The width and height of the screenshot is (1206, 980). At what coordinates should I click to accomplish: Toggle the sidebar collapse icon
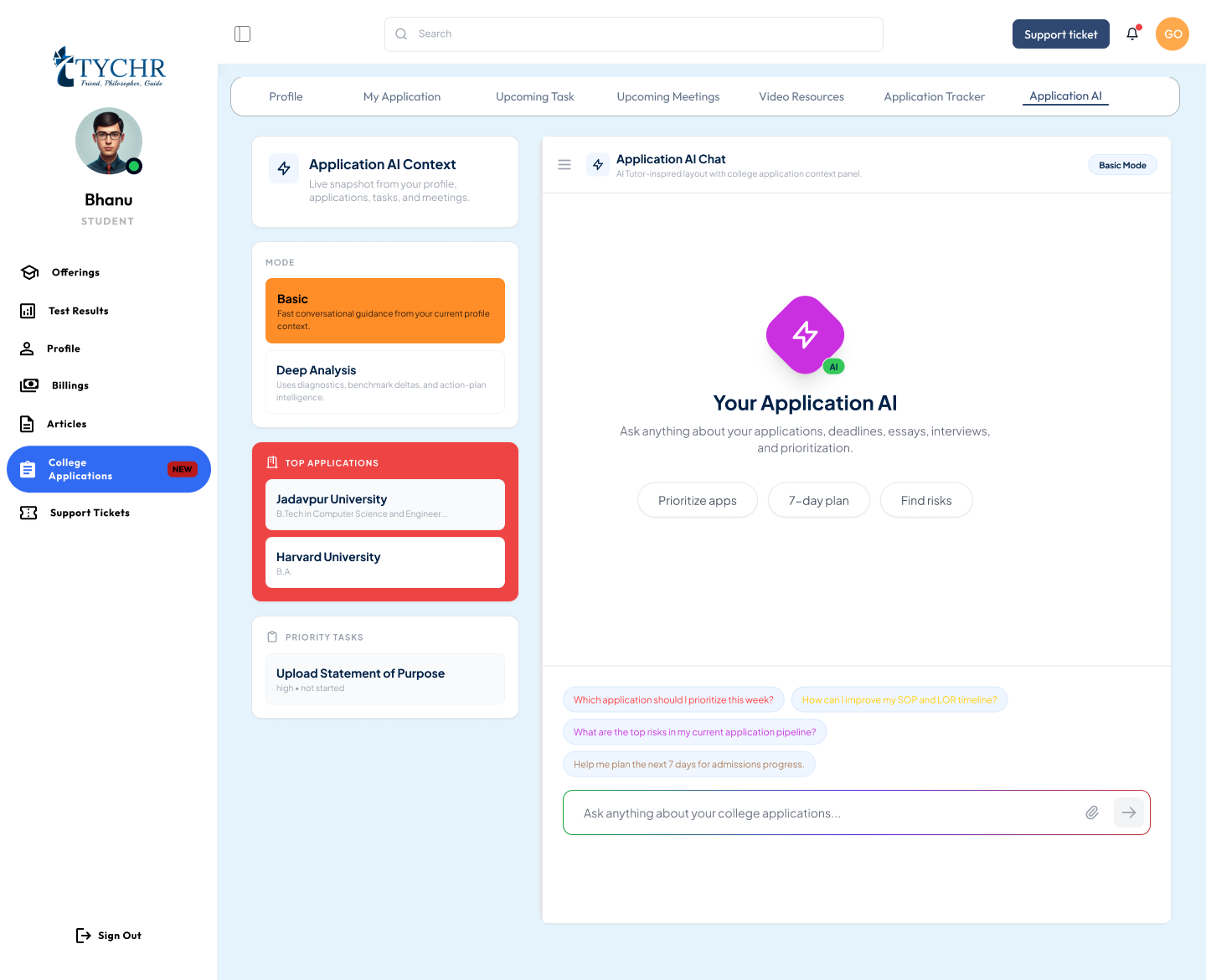242,34
